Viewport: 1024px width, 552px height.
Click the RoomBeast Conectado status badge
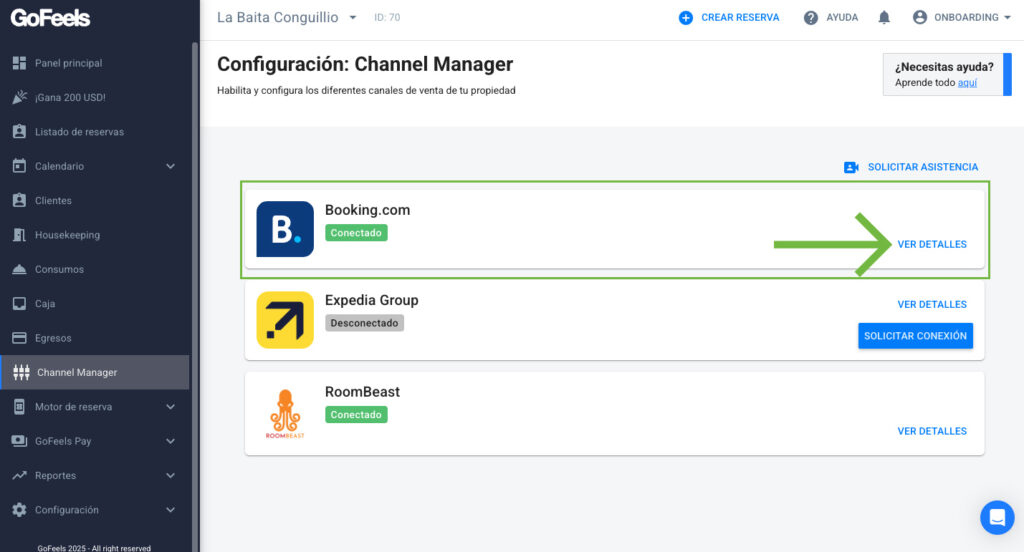point(356,414)
